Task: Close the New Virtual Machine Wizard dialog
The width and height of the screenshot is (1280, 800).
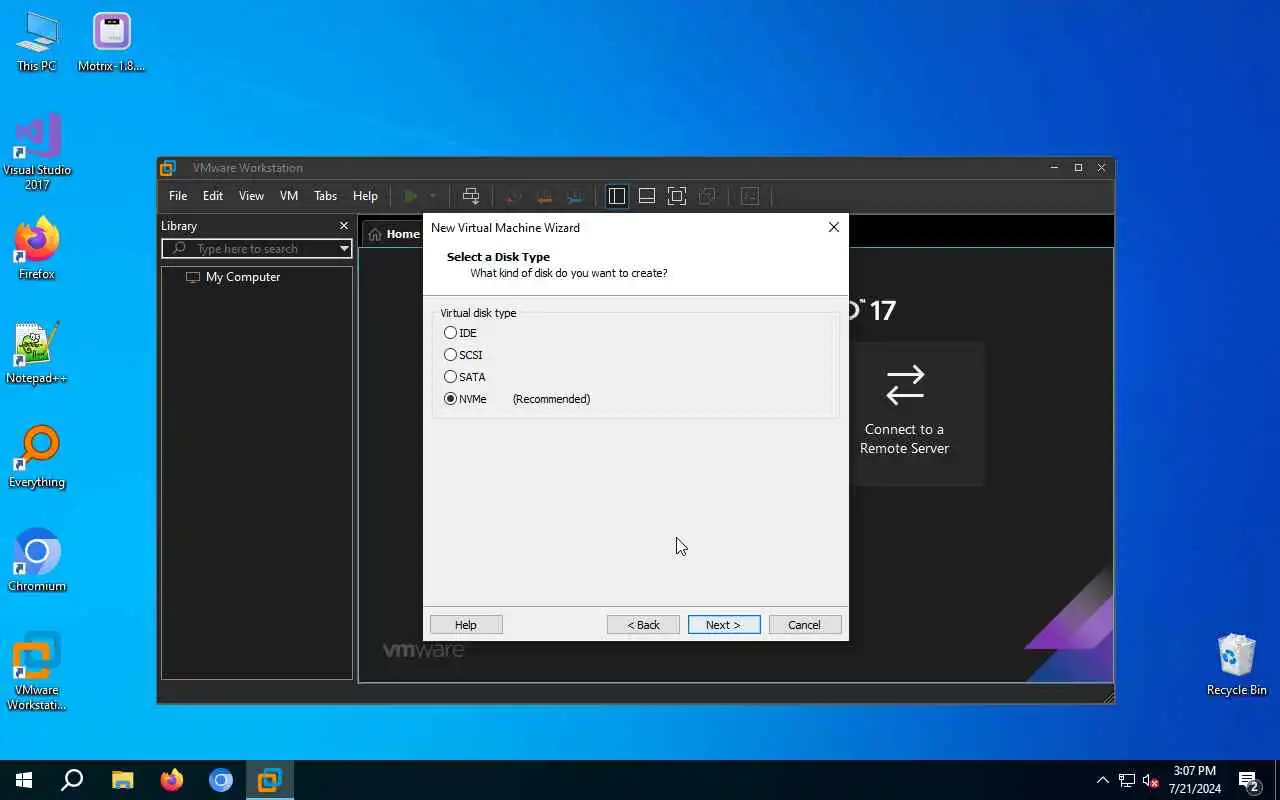Action: (834, 227)
